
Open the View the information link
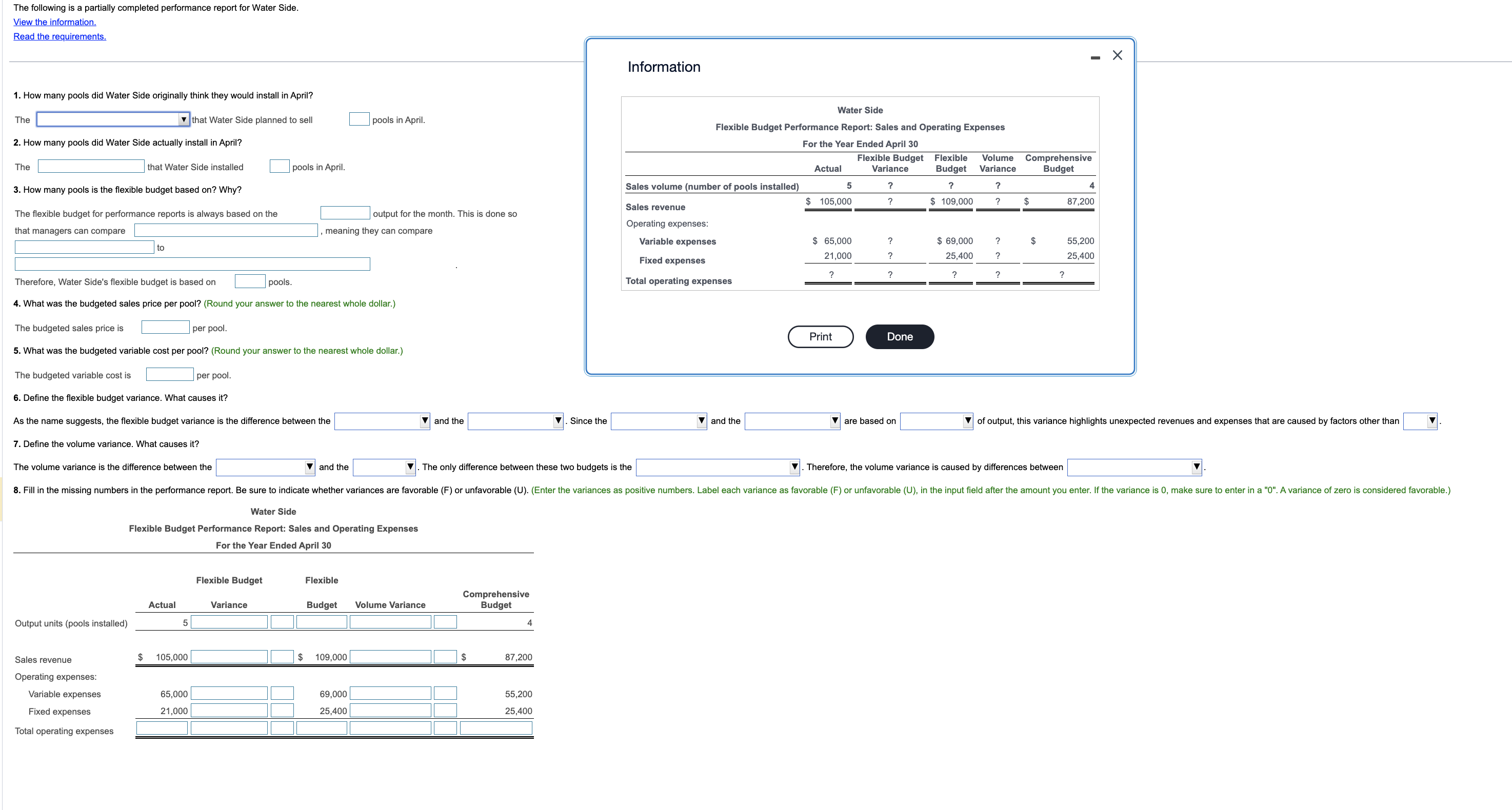(54, 22)
